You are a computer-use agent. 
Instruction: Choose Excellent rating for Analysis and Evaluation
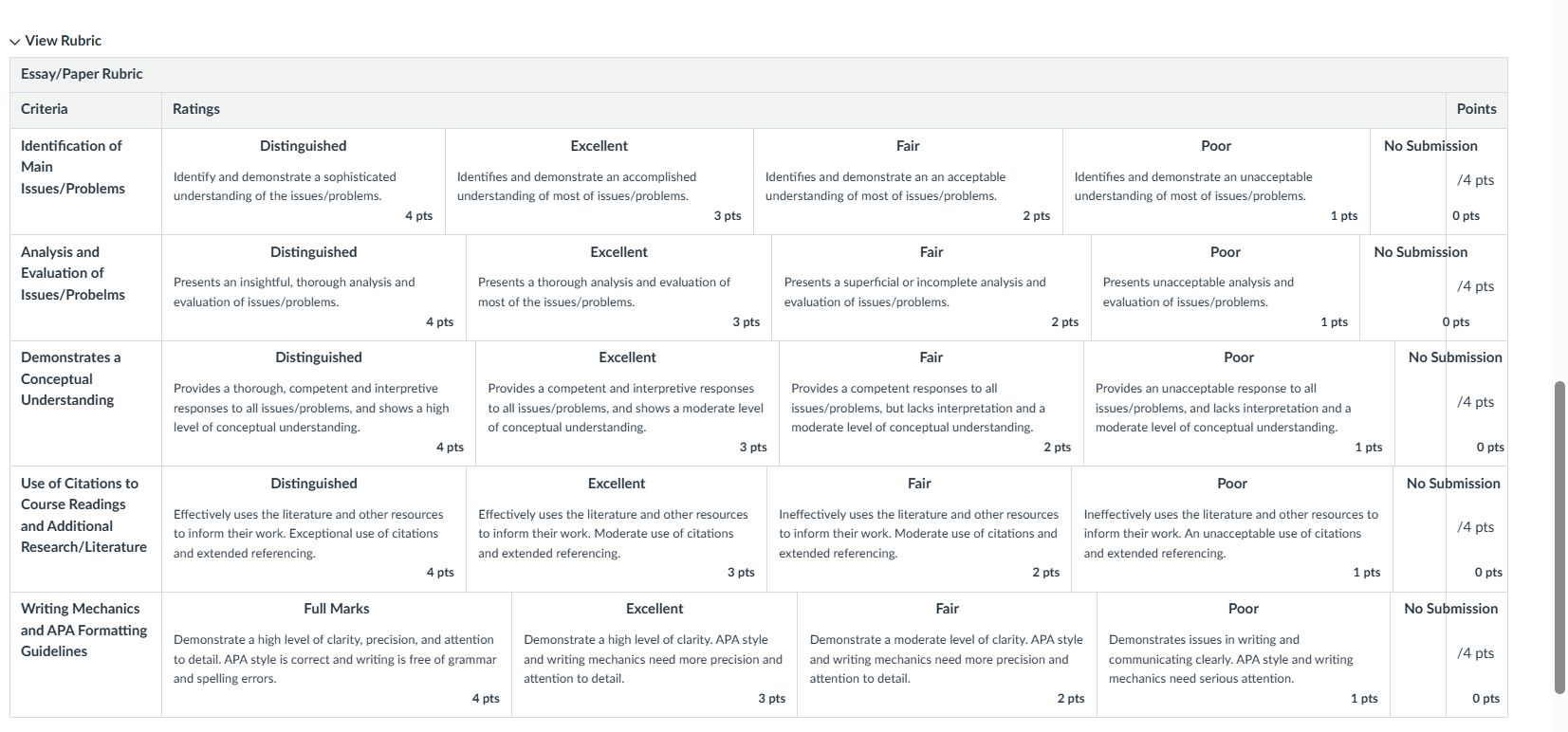618,287
